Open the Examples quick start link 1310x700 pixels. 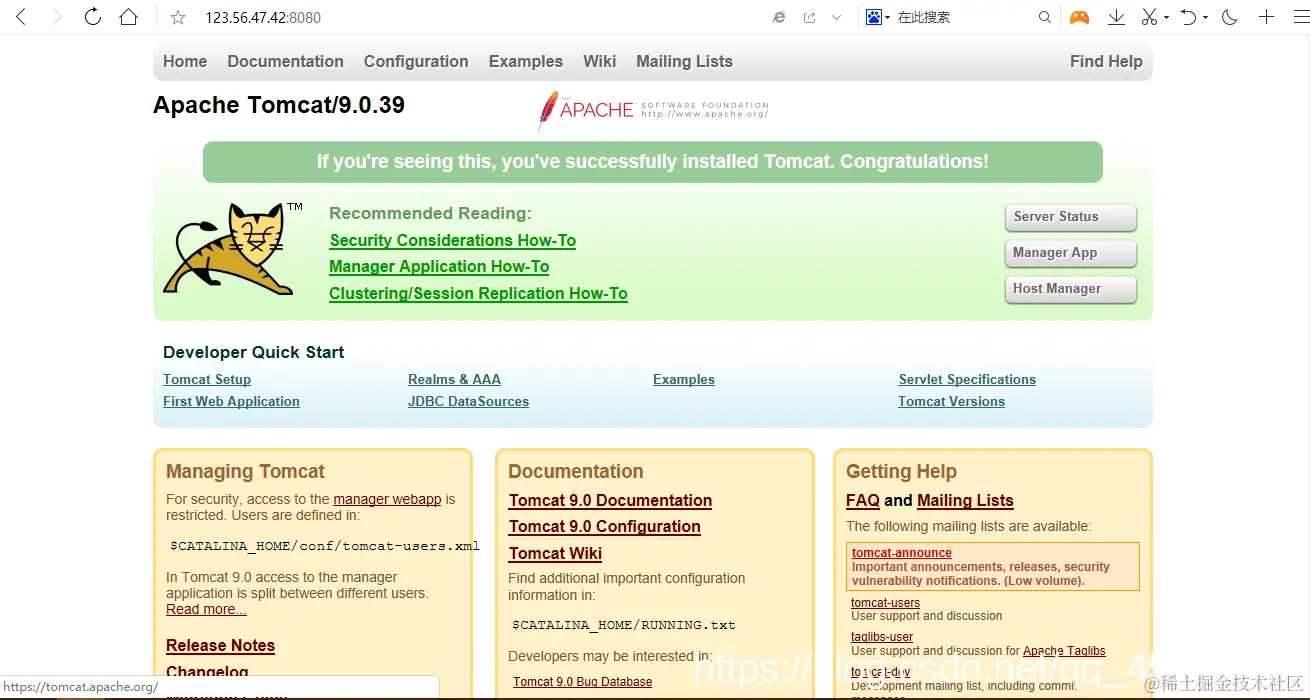coord(684,379)
